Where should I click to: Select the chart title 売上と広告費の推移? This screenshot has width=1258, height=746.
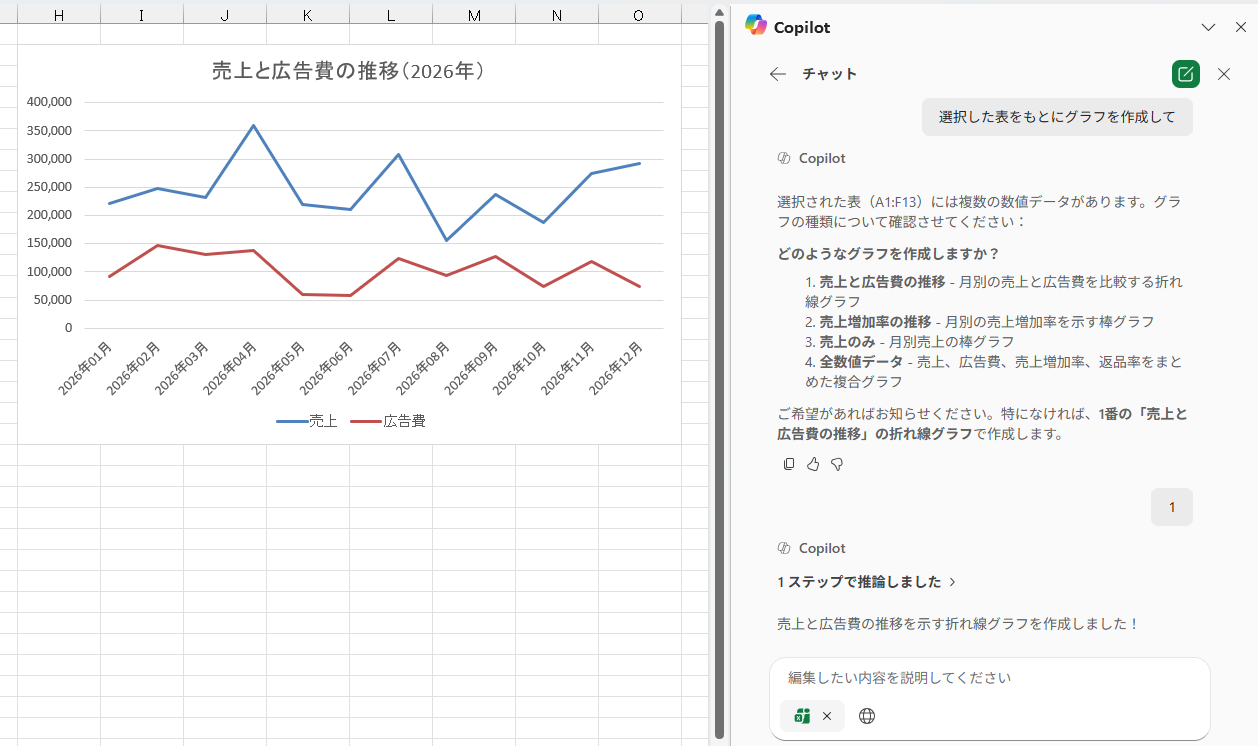tap(348, 71)
